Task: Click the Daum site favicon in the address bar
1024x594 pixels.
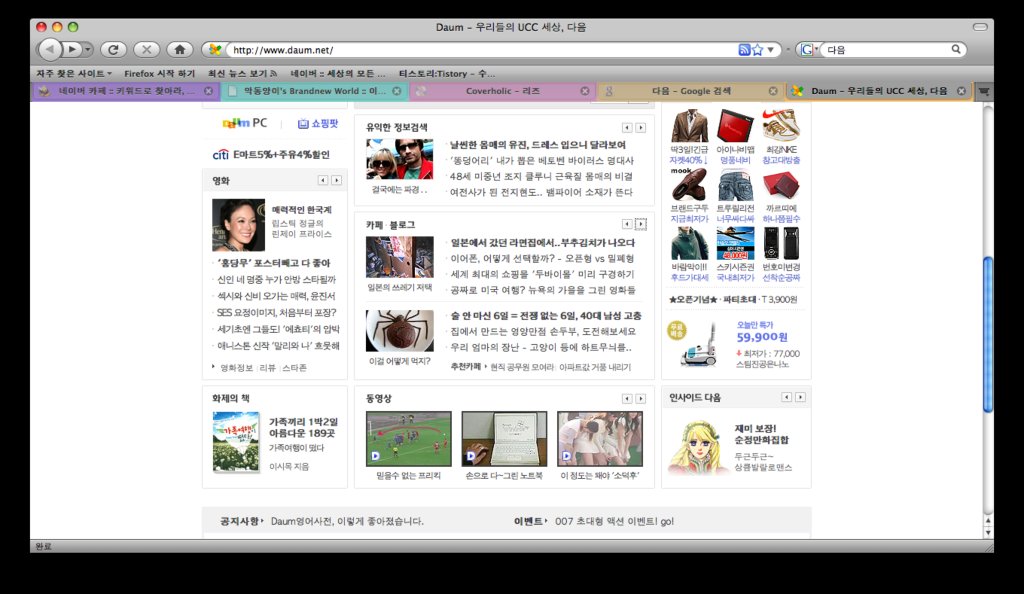Action: click(215, 50)
